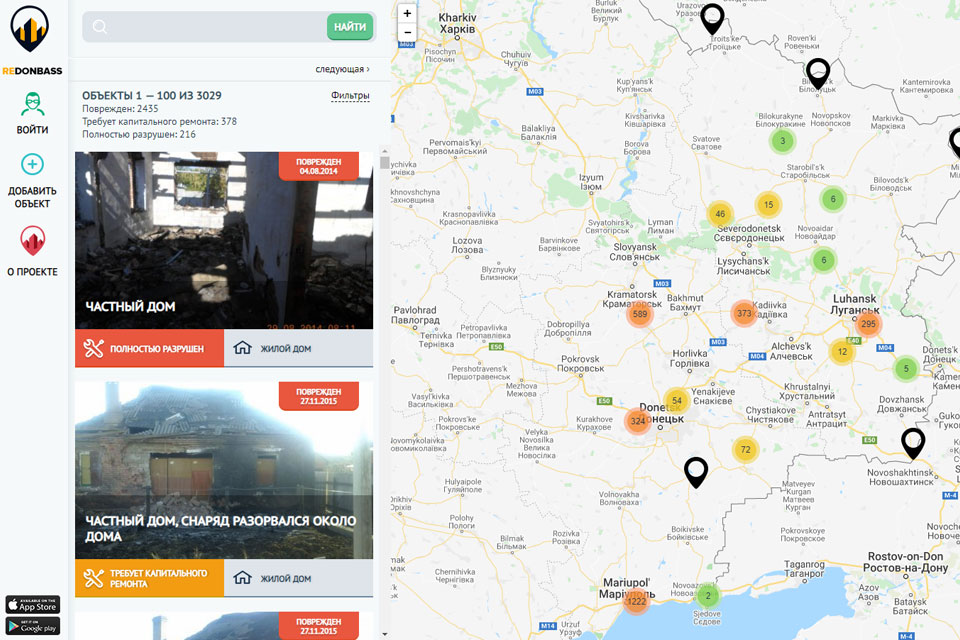Click the Полностью разрушен: 216 count

139,134
